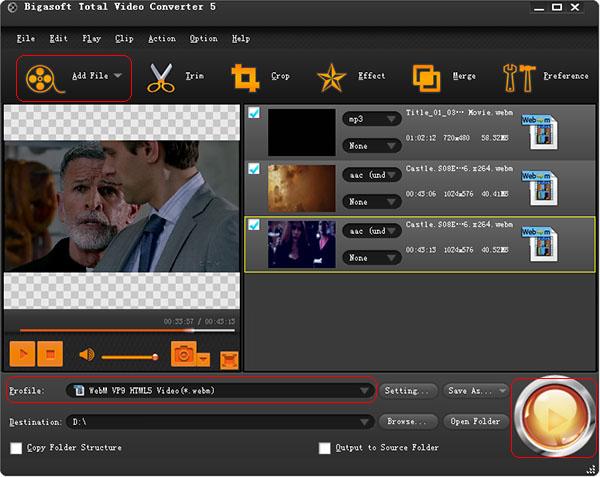The height and width of the screenshot is (477, 600).
Task: Select the purple thumbnail of Castle file
Action: [x=302, y=244]
